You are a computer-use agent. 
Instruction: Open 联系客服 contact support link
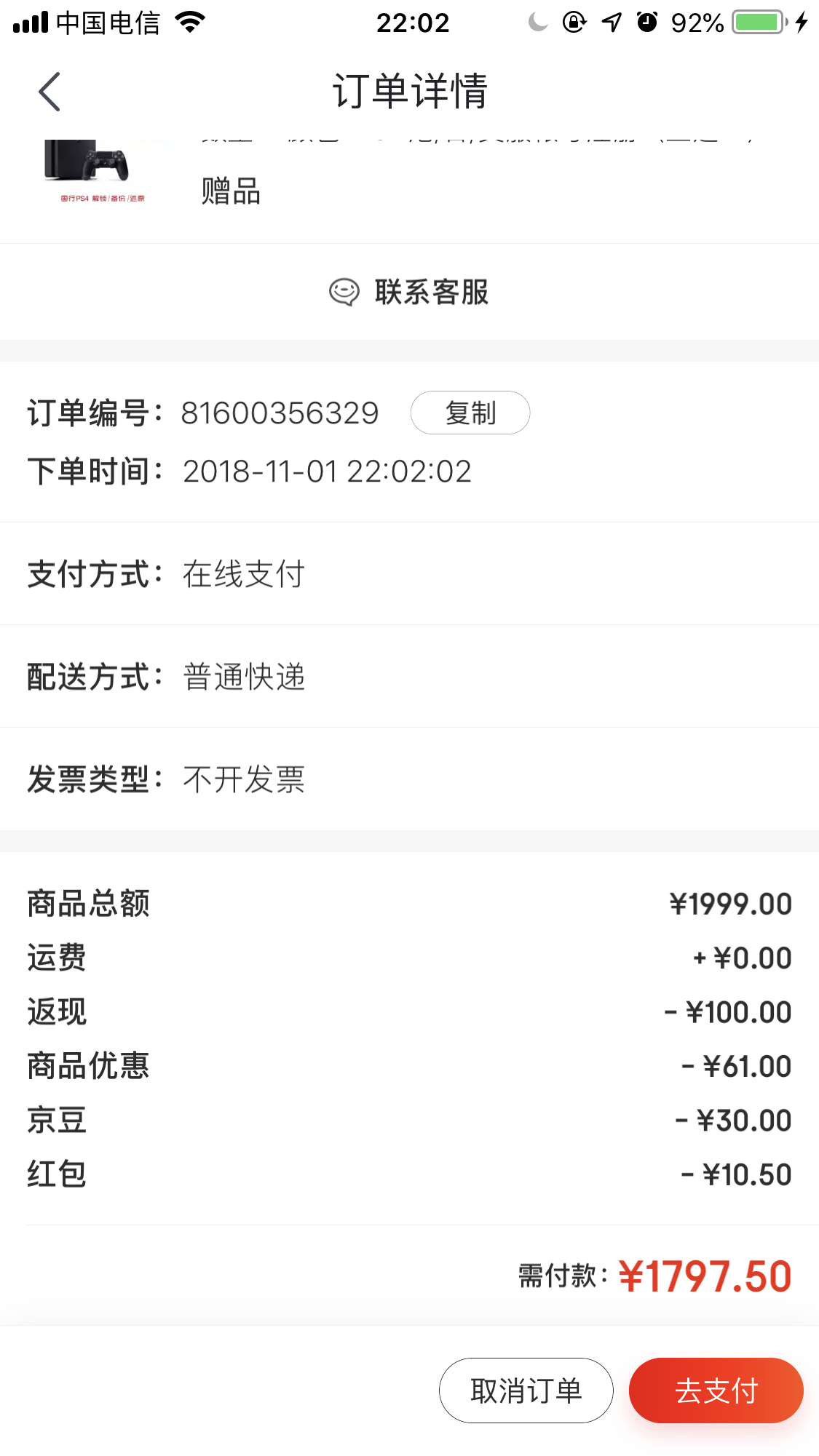click(431, 292)
